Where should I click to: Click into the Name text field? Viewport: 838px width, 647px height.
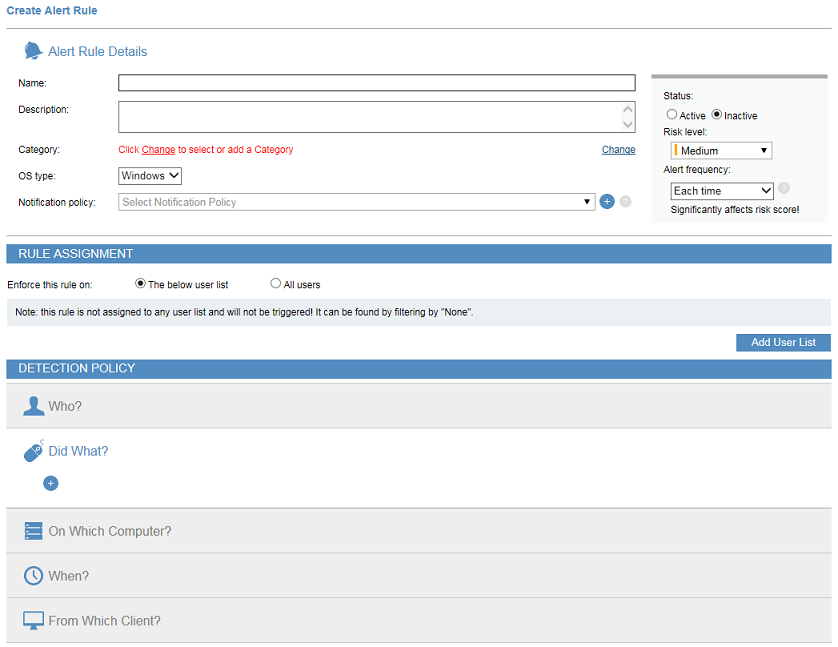point(376,83)
